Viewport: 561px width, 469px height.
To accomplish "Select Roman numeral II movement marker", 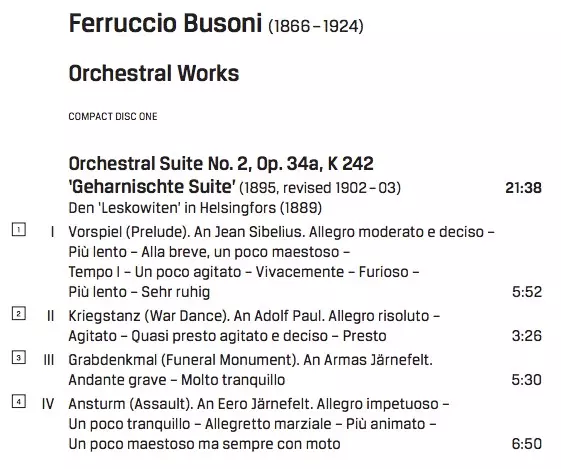I will (x=50, y=316).
